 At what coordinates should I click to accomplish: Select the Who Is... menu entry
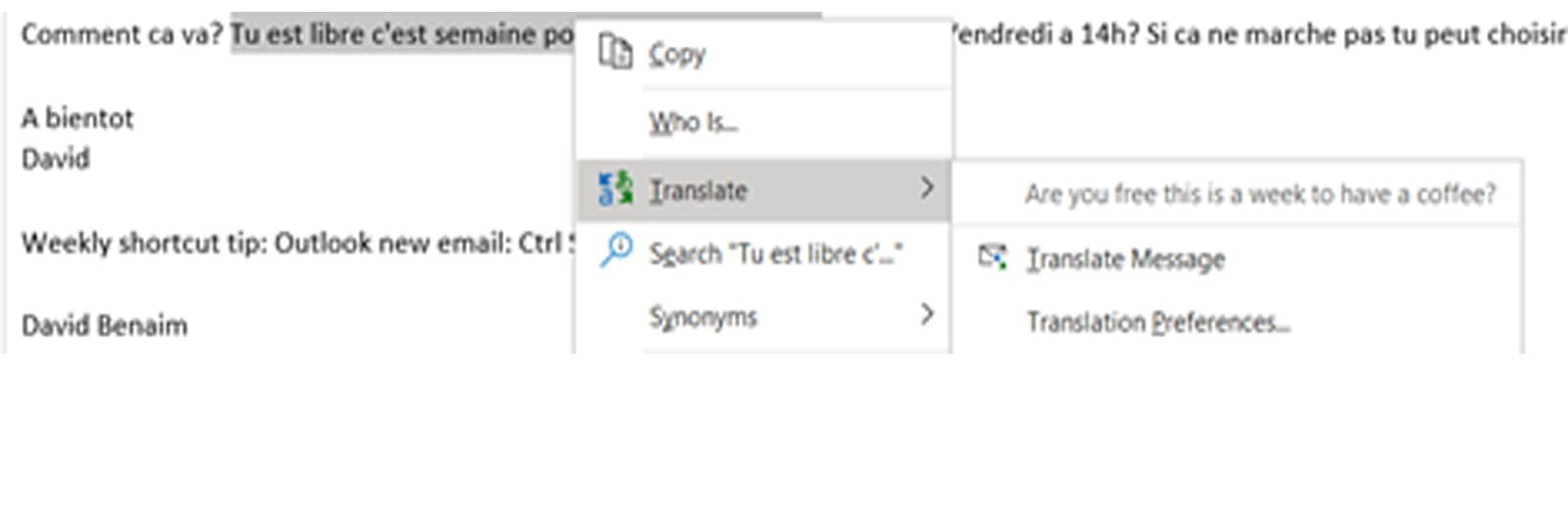coord(693,123)
